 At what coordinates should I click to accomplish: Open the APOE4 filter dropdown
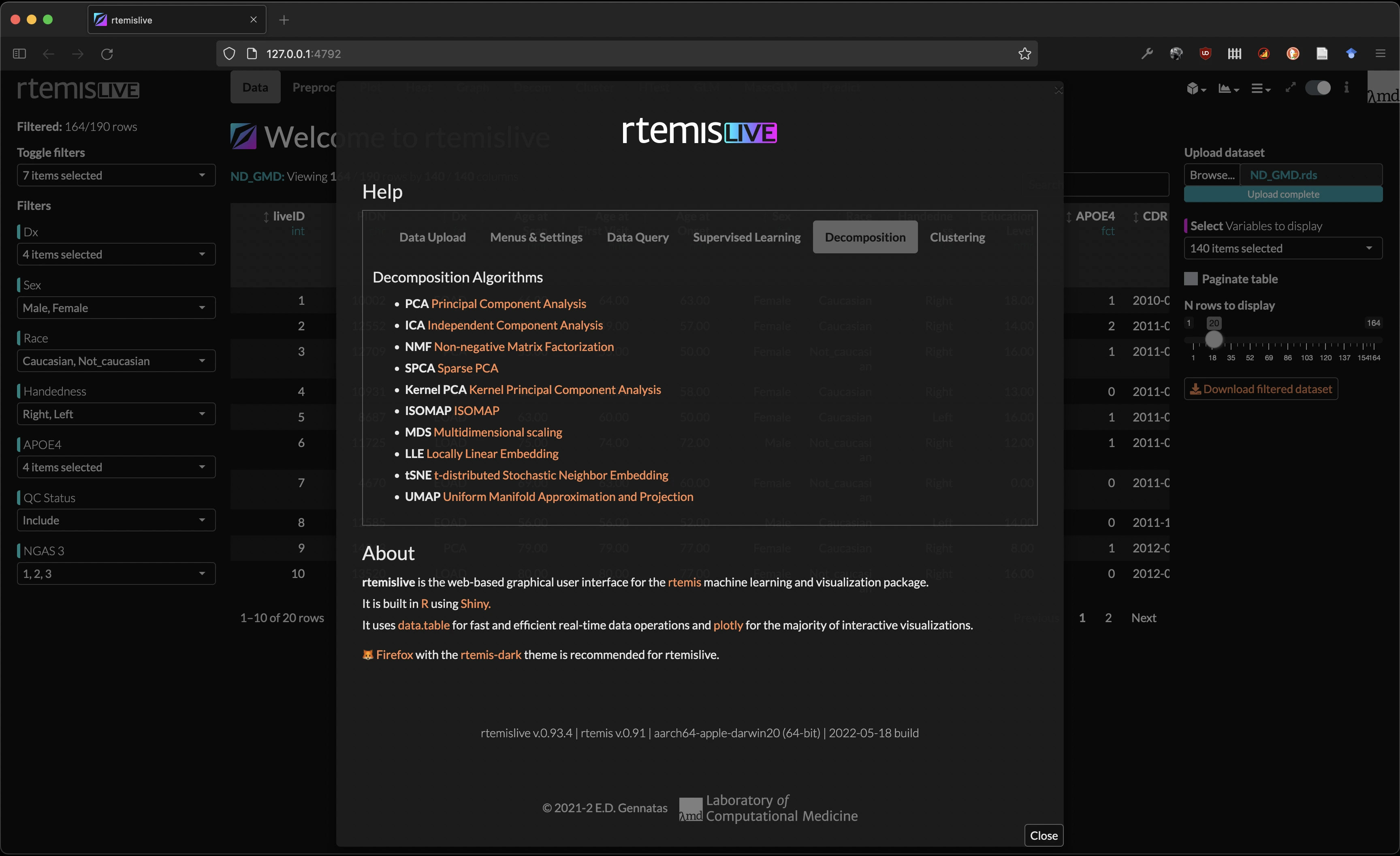[x=116, y=467]
